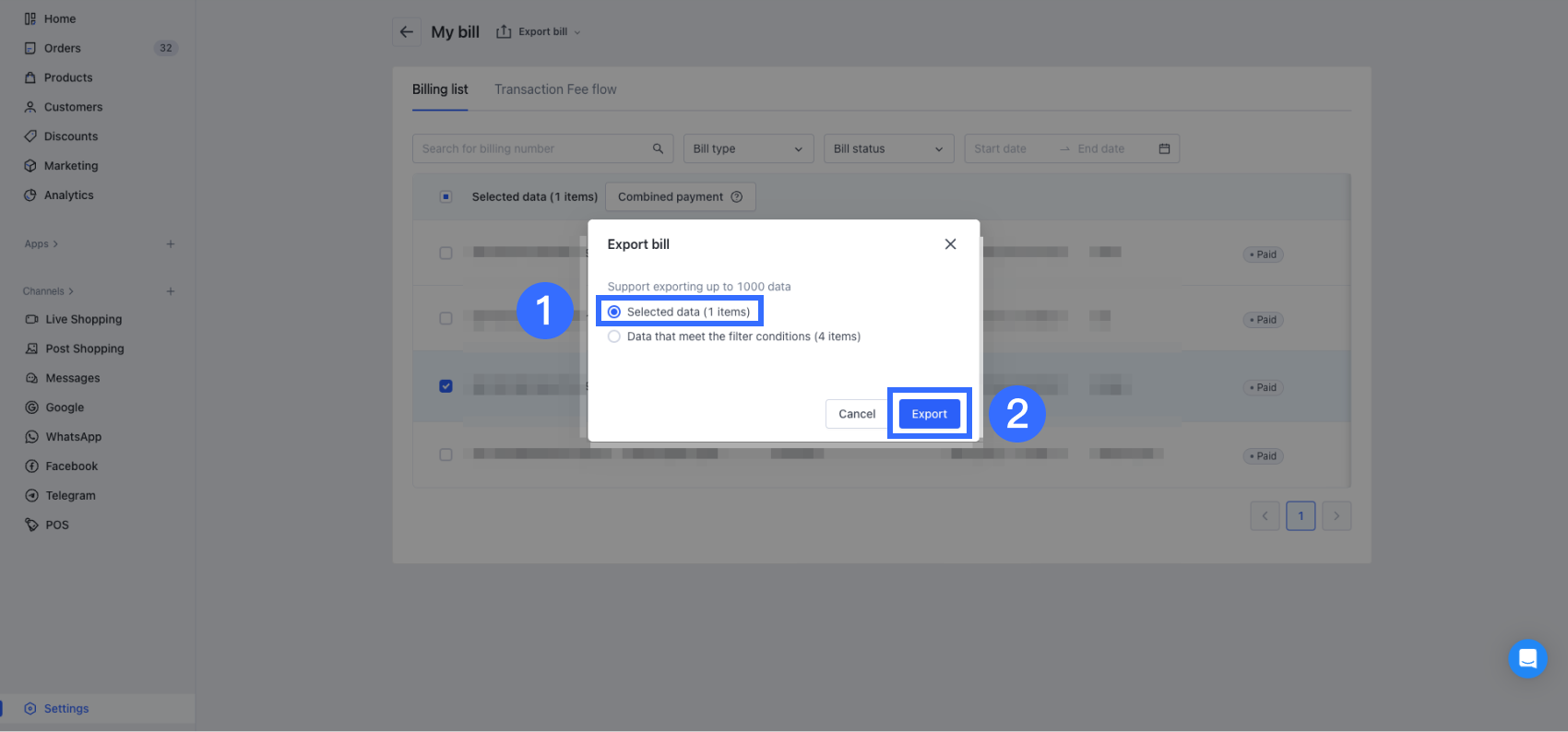Click the Telegram channel icon
Viewport: 1568px width, 732px height.
(32, 496)
